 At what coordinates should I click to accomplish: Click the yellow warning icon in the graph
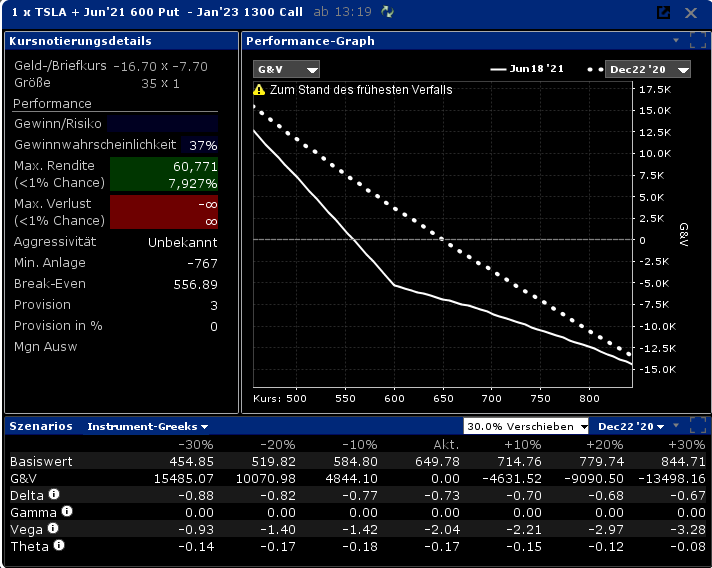[x=259, y=90]
